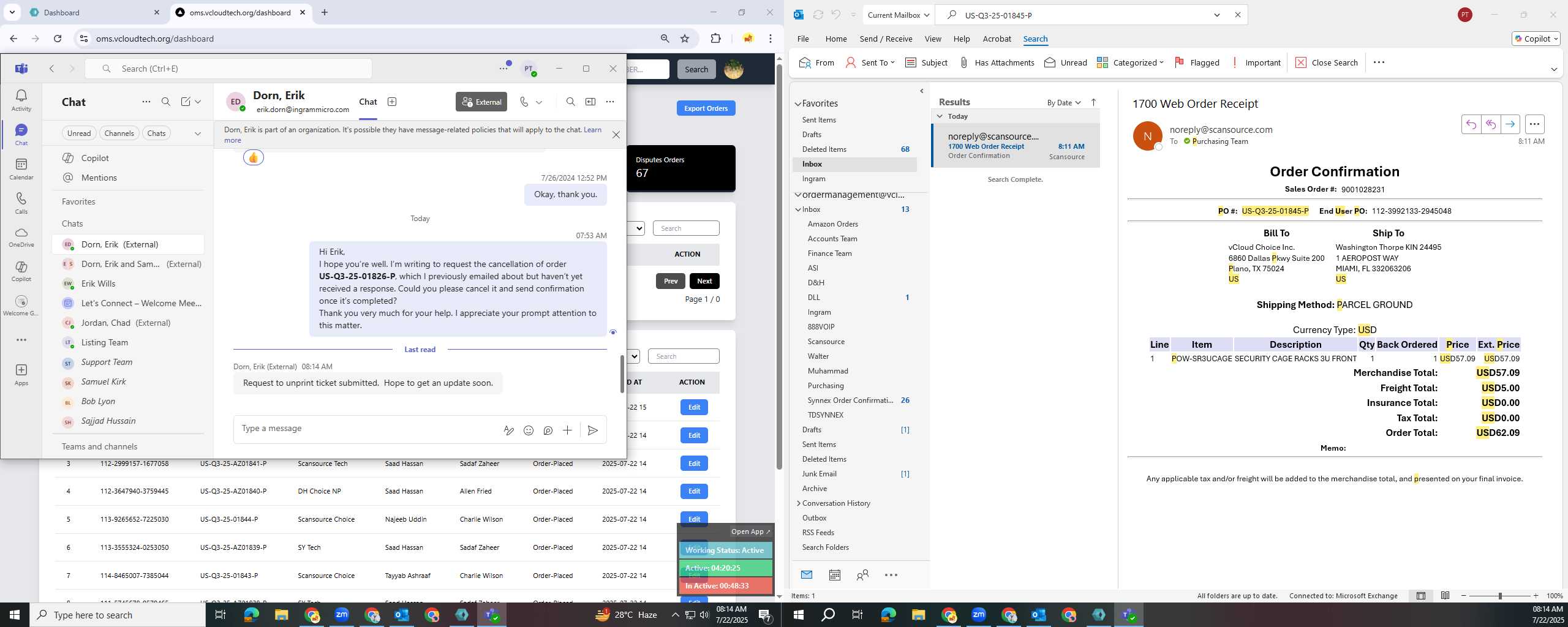Click the send message arrow icon
Viewport: 1568px width, 627px height.
(592, 430)
